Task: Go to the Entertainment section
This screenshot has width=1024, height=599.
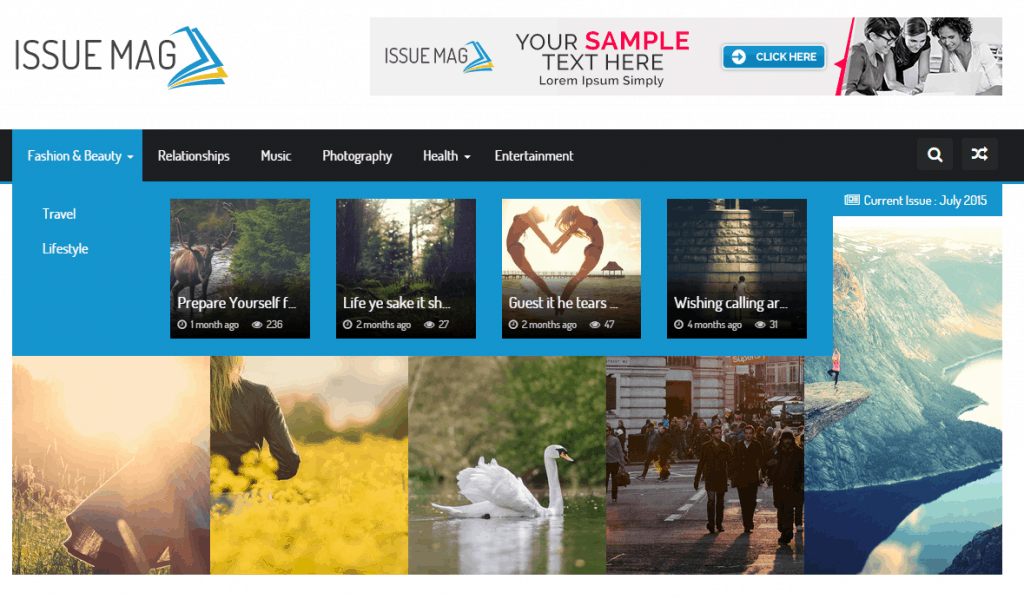Action: point(534,155)
